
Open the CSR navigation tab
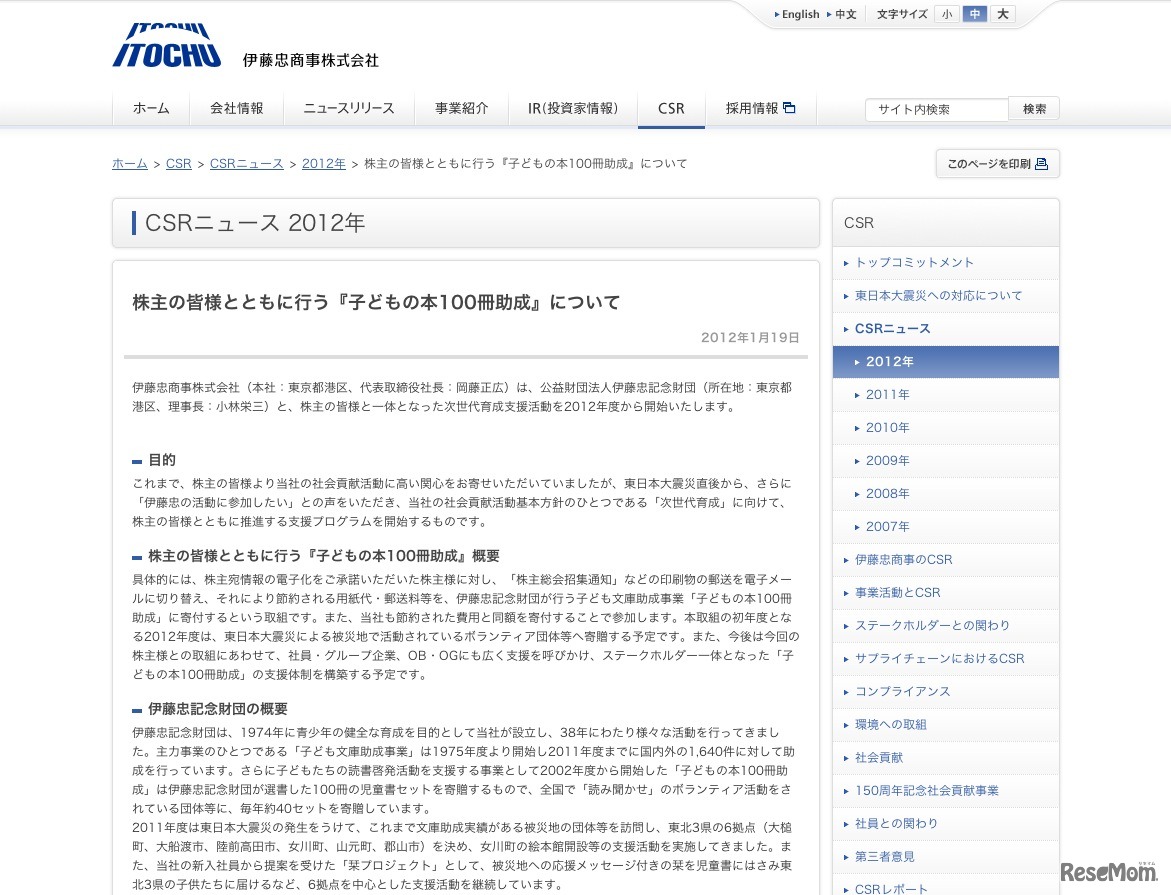671,109
